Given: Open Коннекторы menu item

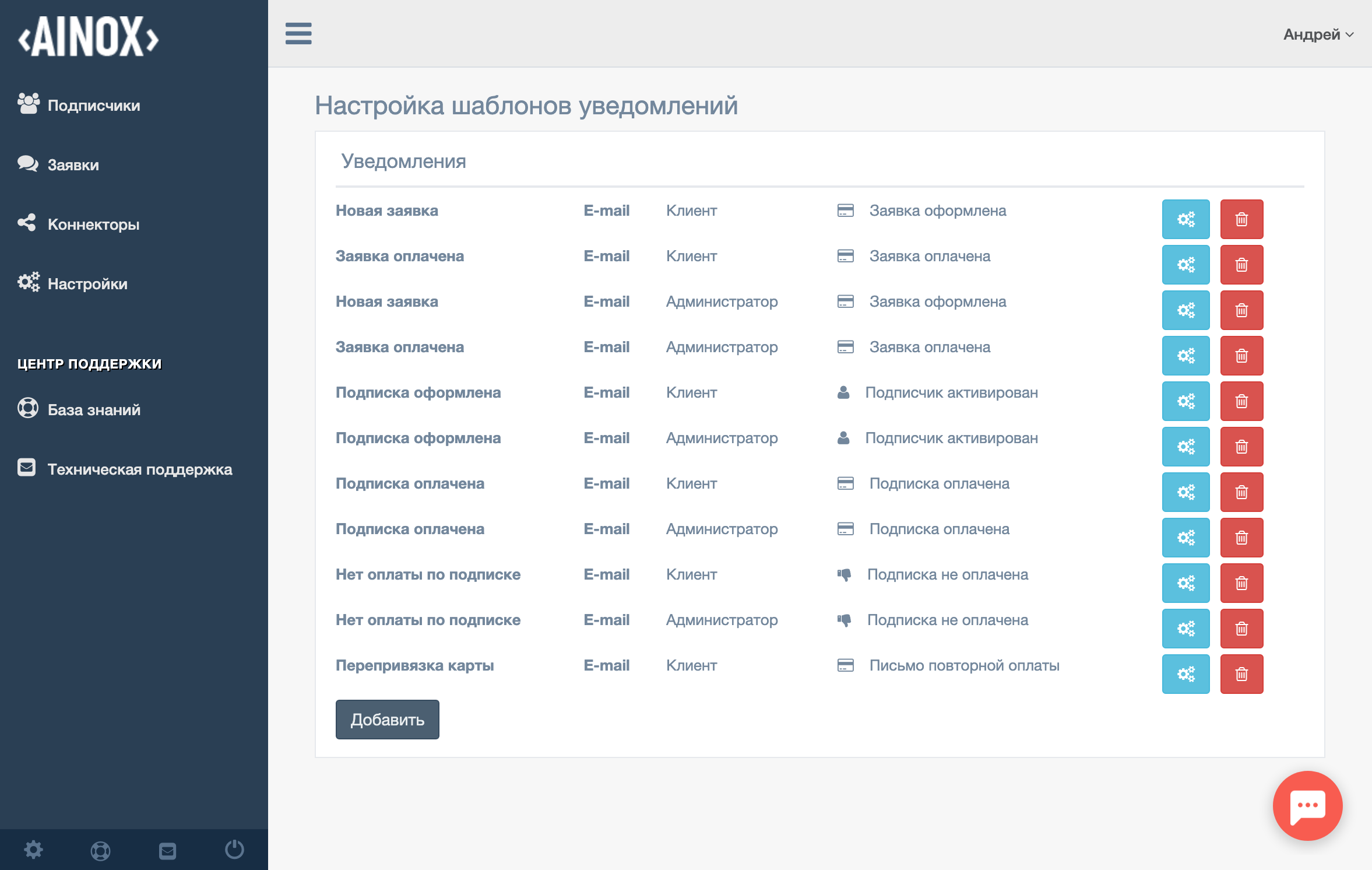Looking at the screenshot, I should coord(79,224).
